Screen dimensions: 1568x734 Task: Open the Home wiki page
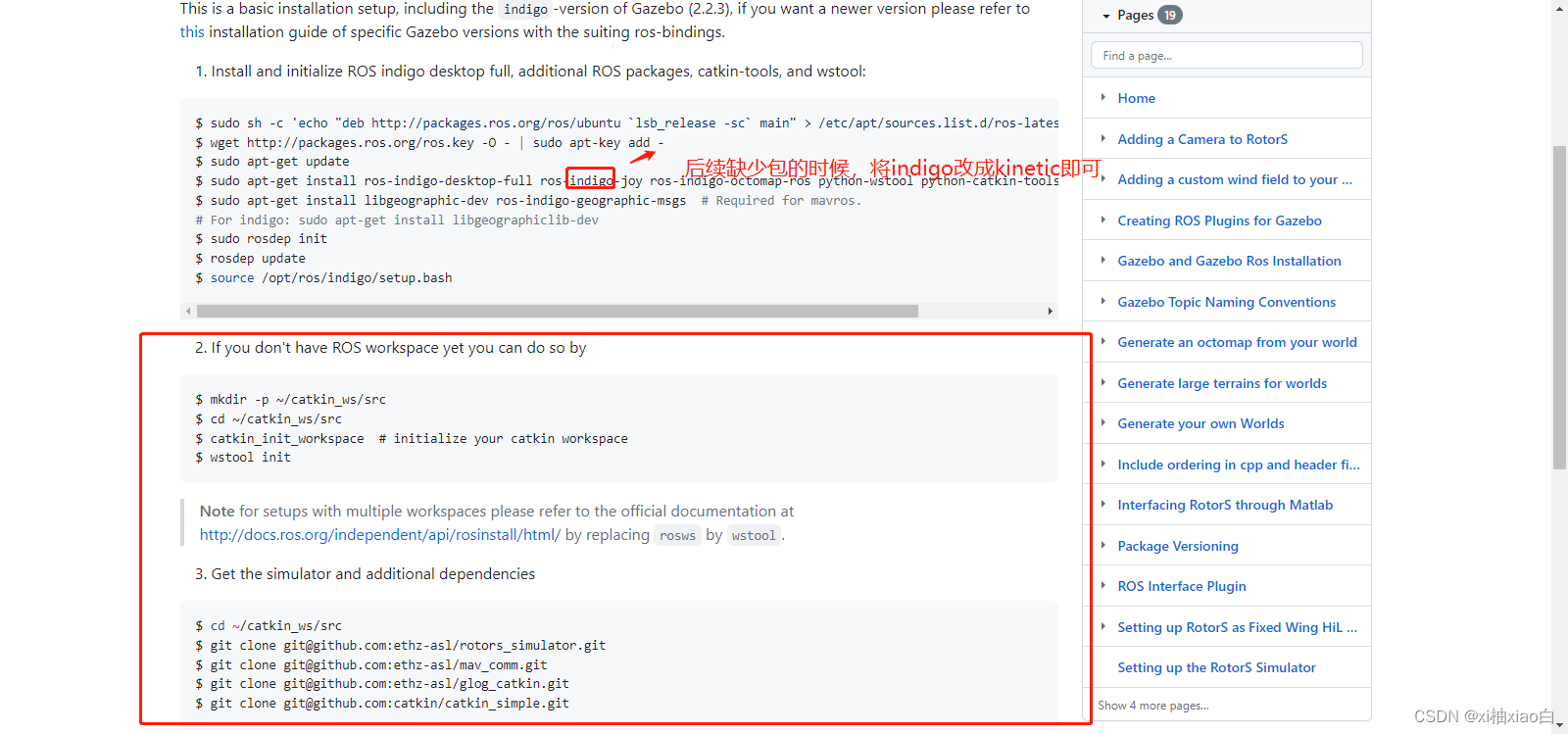click(x=1136, y=98)
